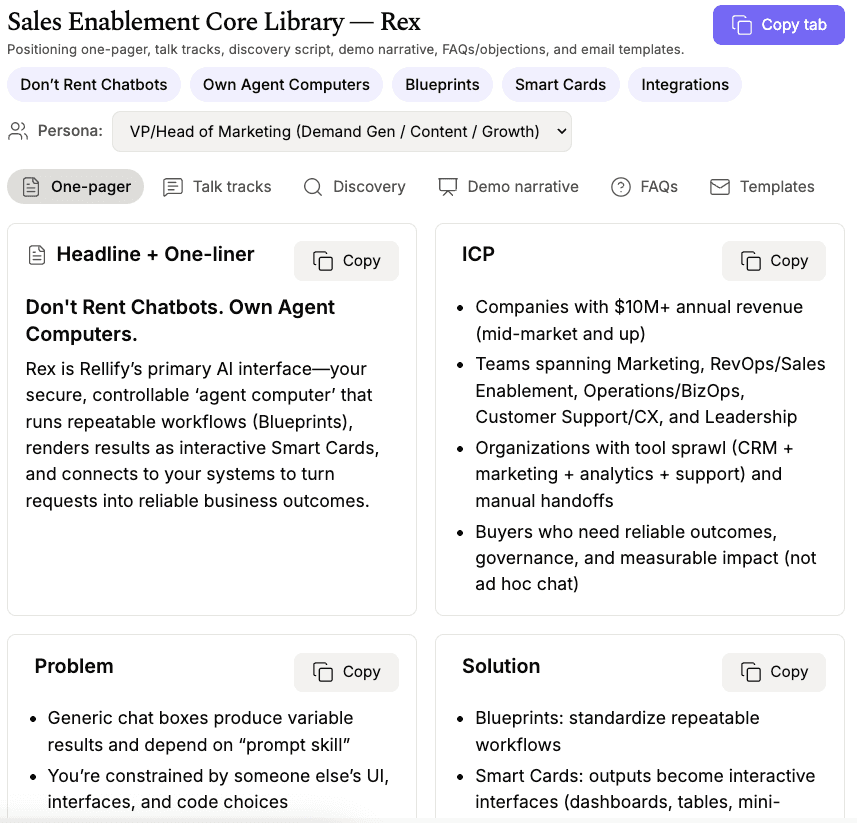This screenshot has height=823, width=857.
Task: Click bullet Smart Cards: outputs become interactive interfaces
Action: click(x=645, y=789)
